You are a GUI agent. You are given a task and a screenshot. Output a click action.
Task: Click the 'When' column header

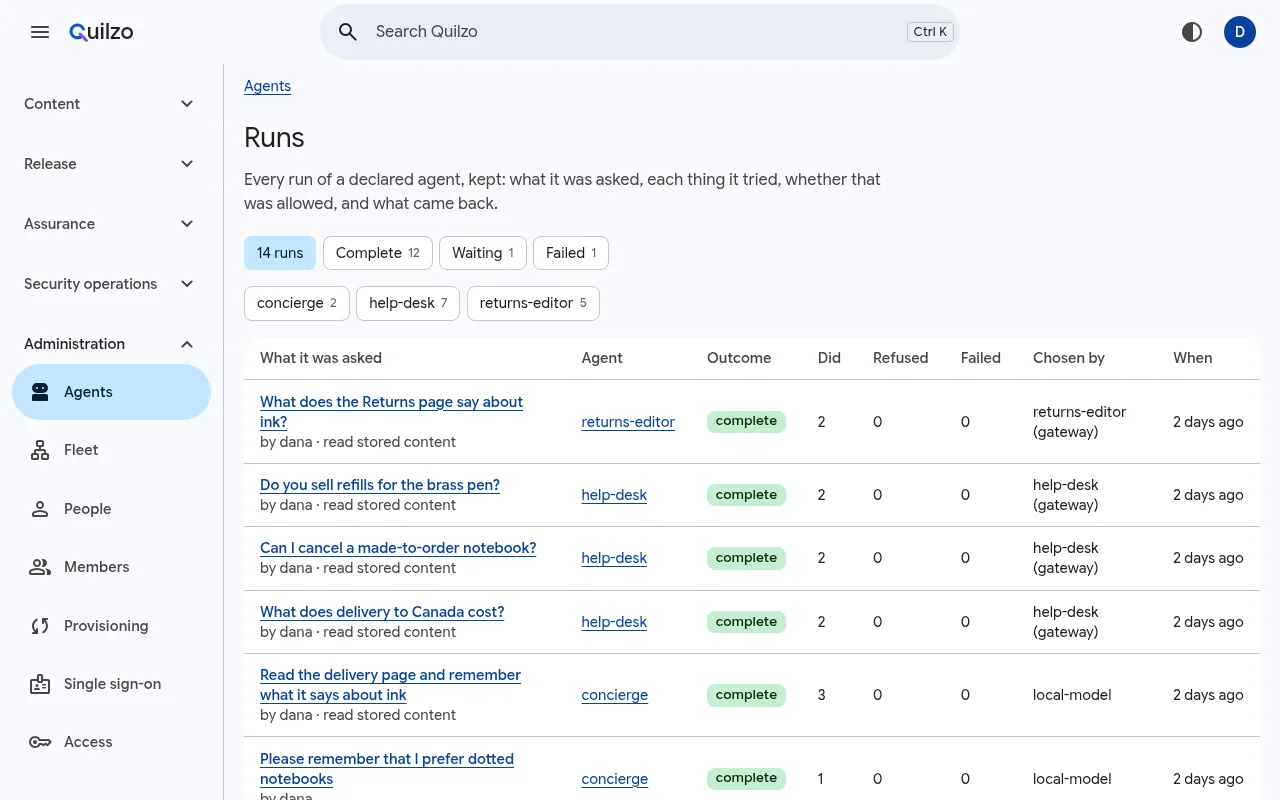1192,358
